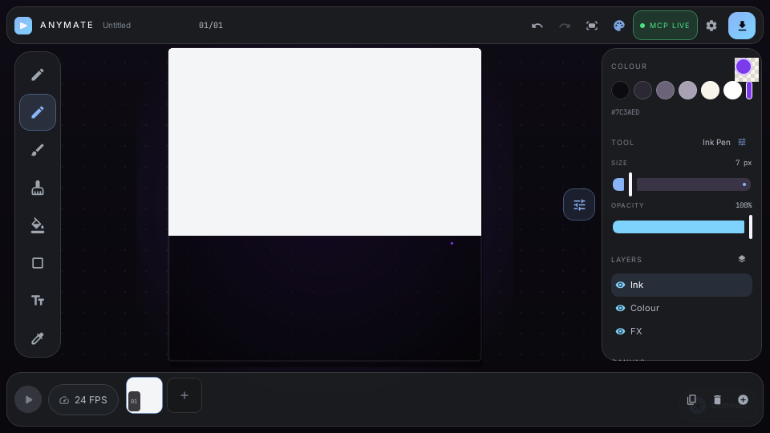Select the frame 01 thumbnail
The width and height of the screenshot is (770, 433).
144,395
